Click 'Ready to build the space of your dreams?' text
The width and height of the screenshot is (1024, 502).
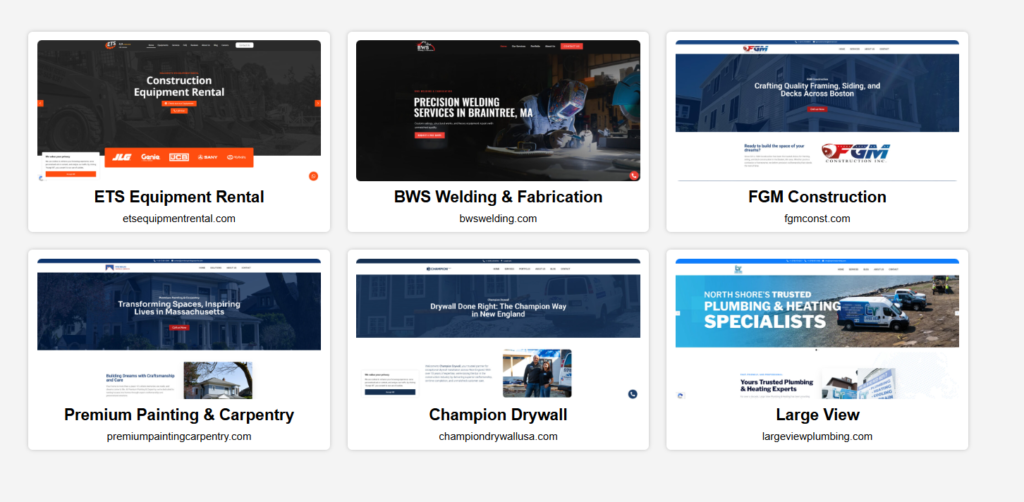click(x=774, y=148)
